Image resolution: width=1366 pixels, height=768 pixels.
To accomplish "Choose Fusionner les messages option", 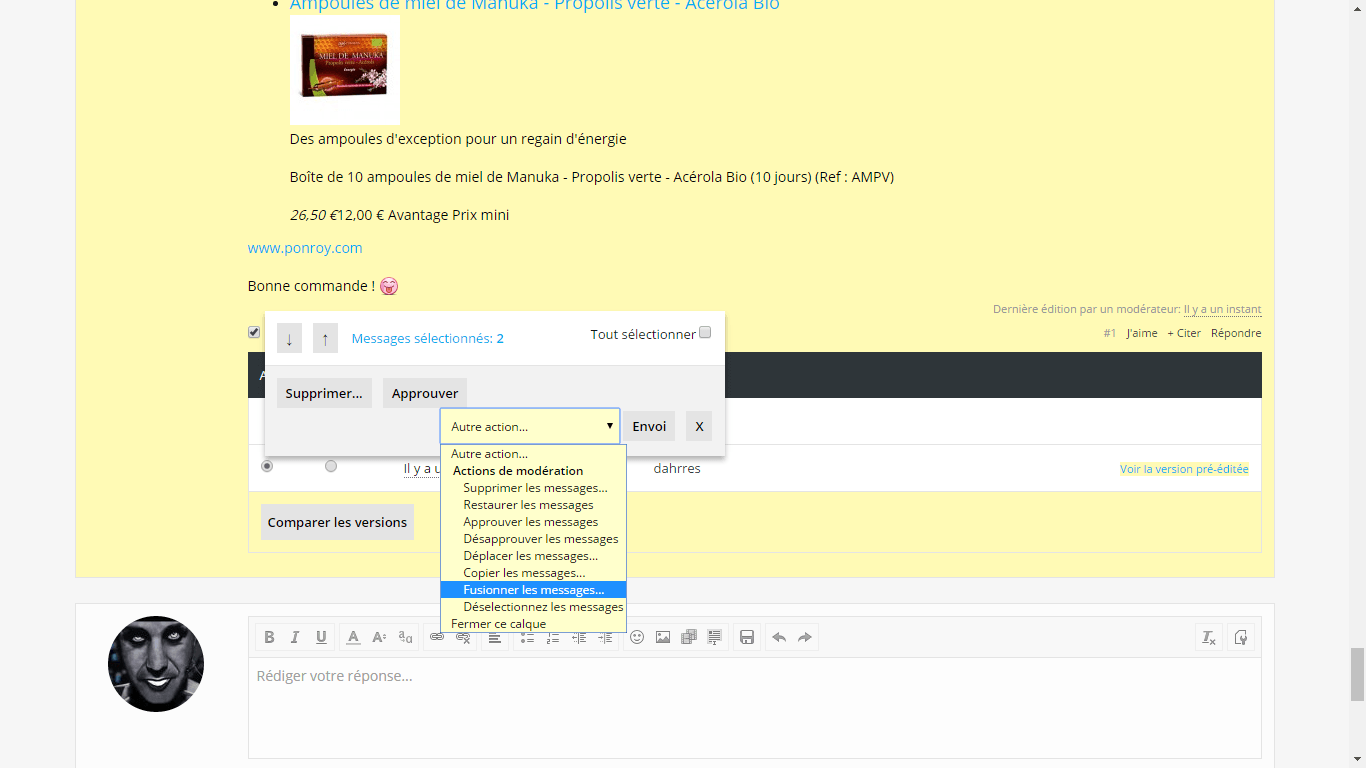I will pyautogui.click(x=533, y=590).
